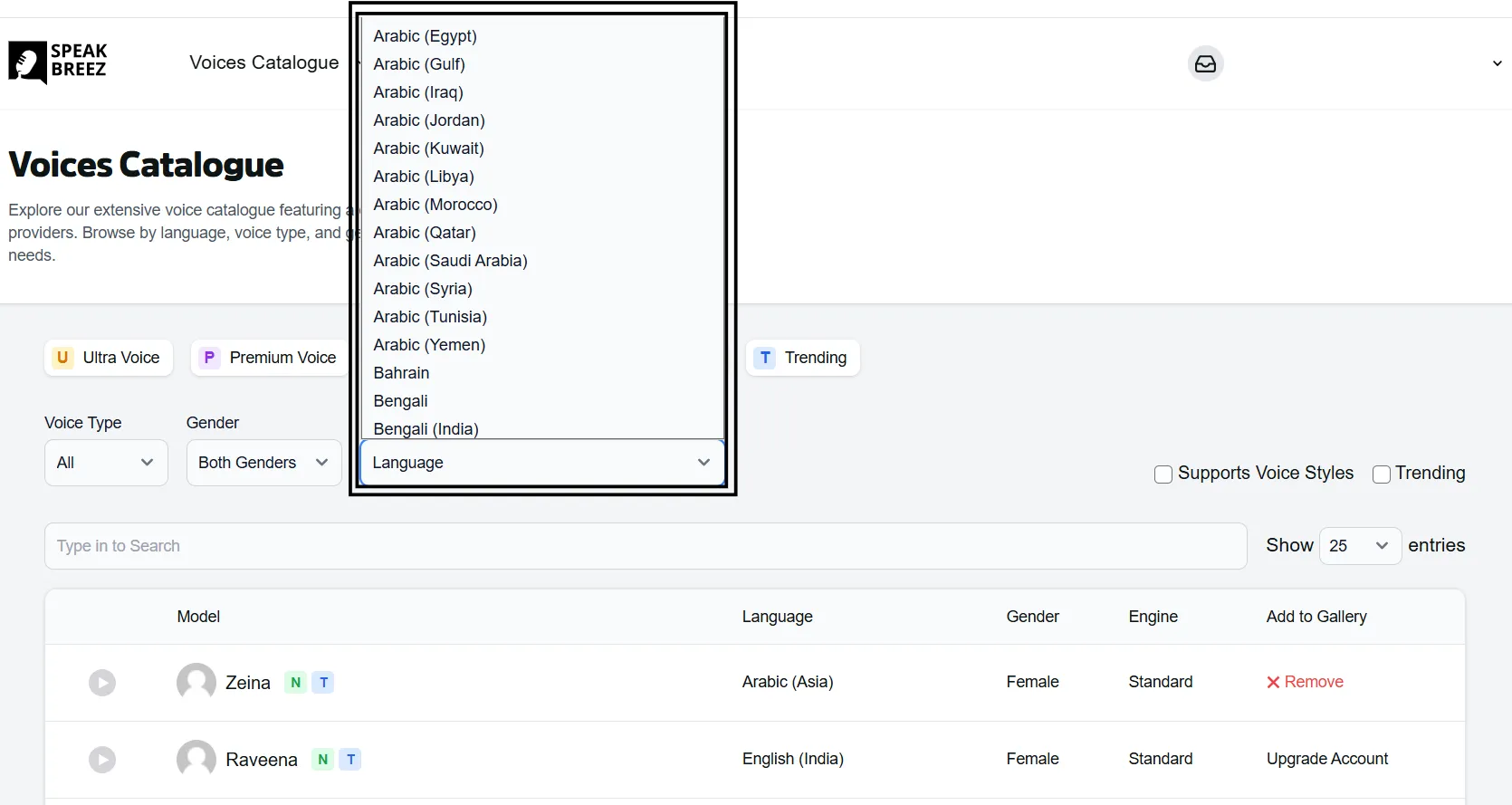1512x805 pixels.
Task: Enable Supports Voice Styles checkbox
Action: (1163, 474)
